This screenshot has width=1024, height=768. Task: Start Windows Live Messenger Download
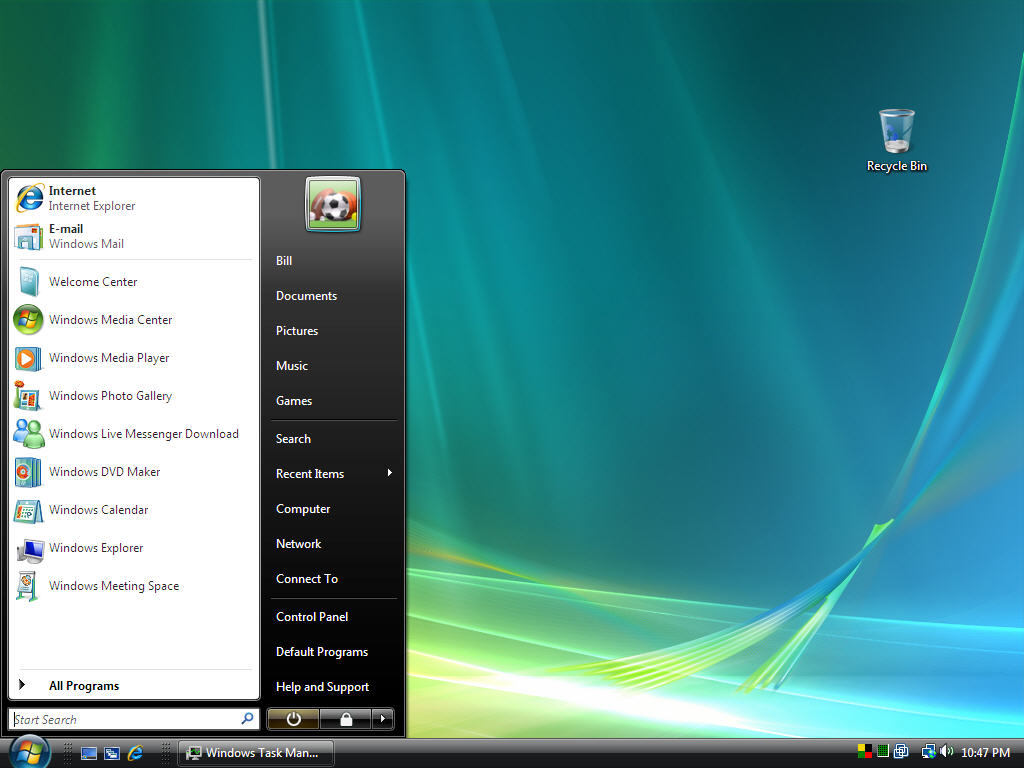pos(143,434)
